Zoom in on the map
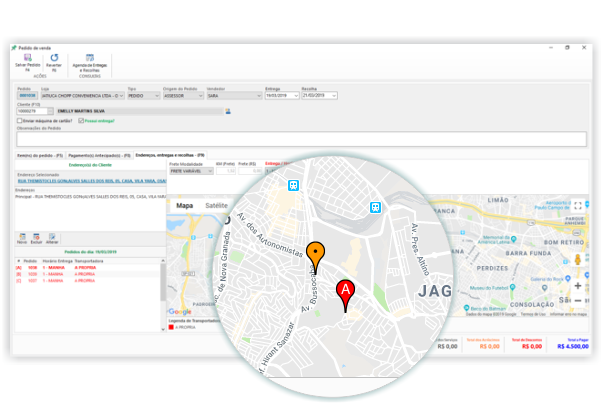The image size is (608, 403). click(578, 286)
